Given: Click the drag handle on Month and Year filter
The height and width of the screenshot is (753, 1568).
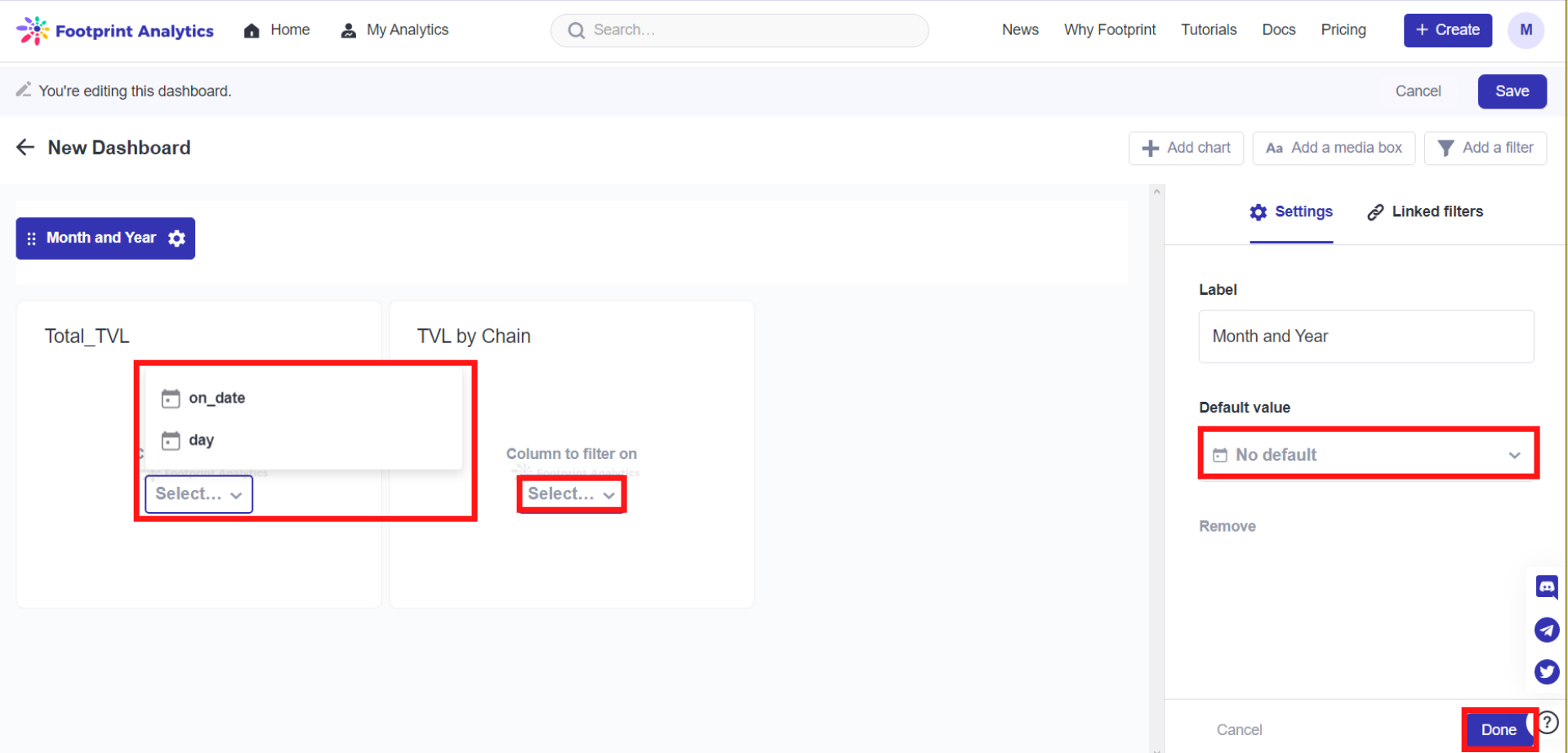Looking at the screenshot, I should click(31, 238).
